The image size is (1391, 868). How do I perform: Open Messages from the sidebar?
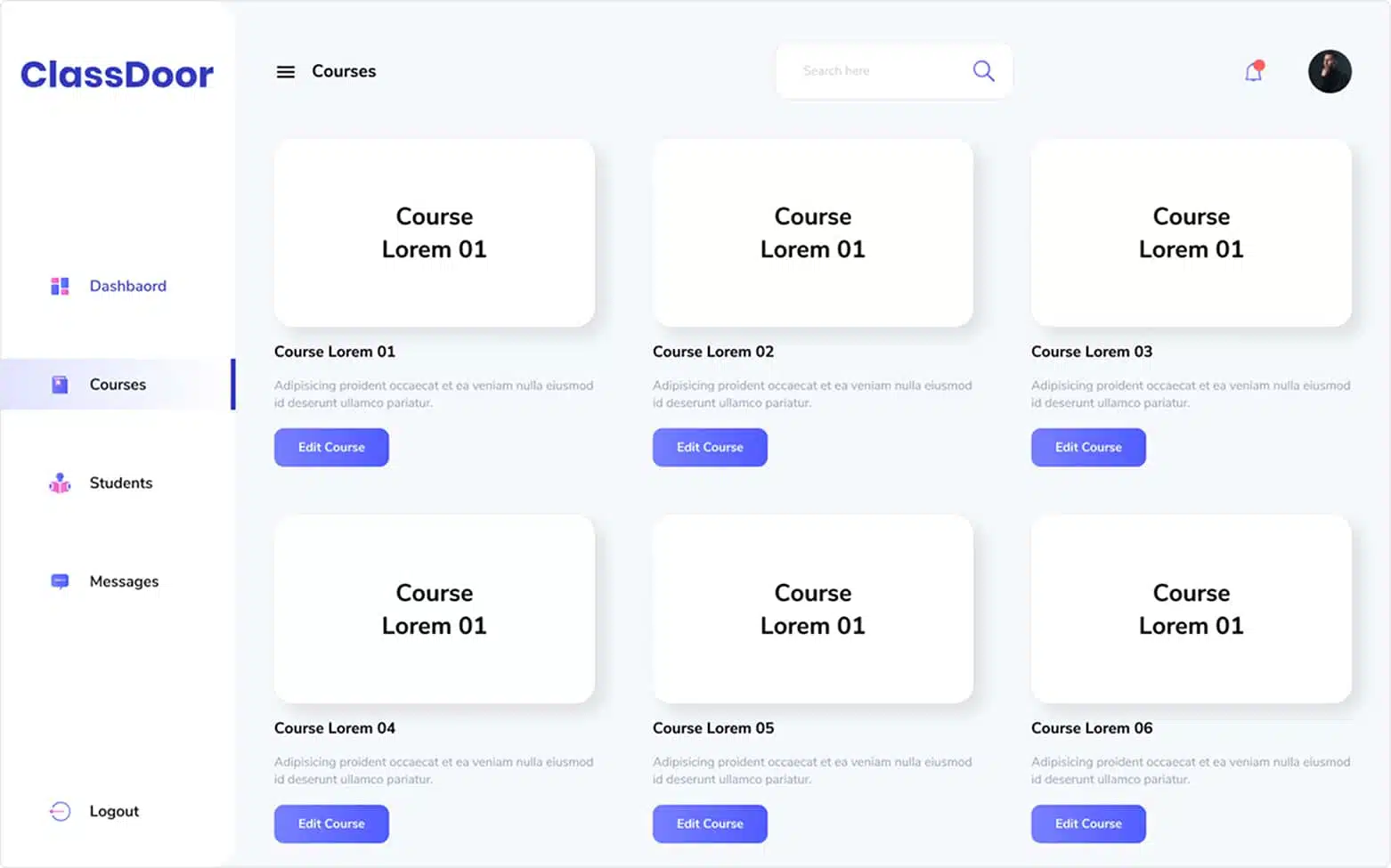pos(124,581)
